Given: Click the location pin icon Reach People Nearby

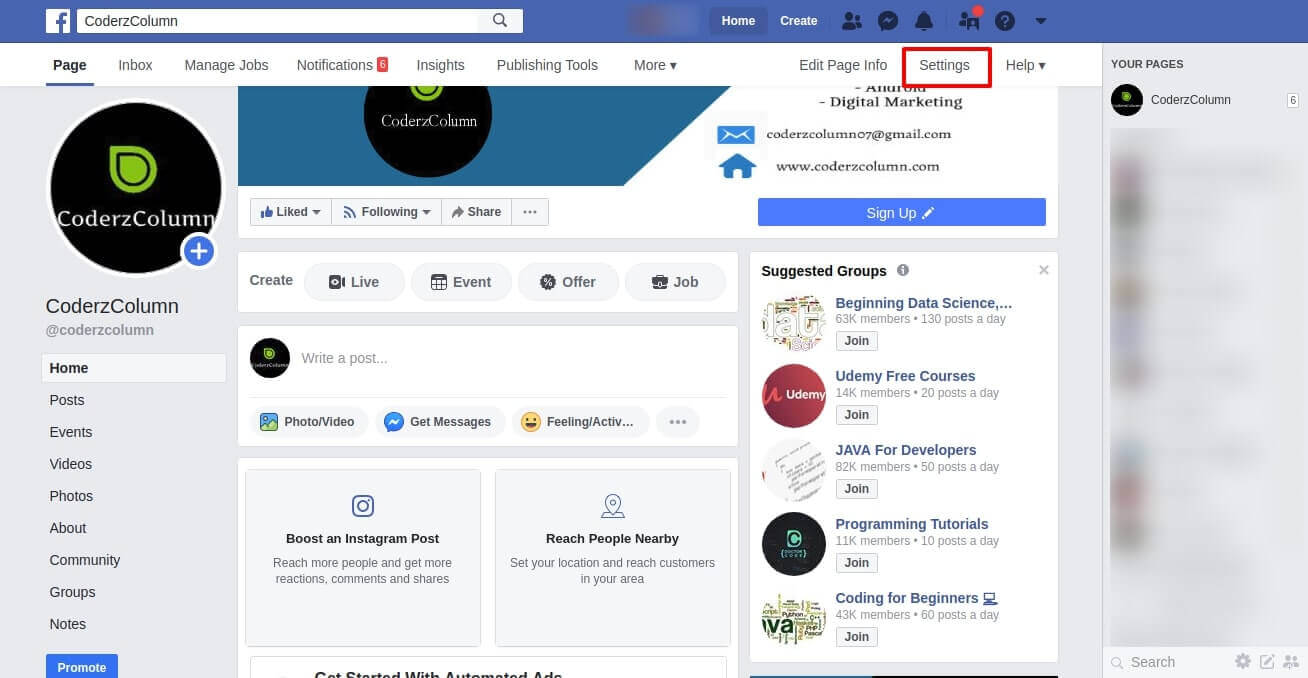Looking at the screenshot, I should [613, 506].
